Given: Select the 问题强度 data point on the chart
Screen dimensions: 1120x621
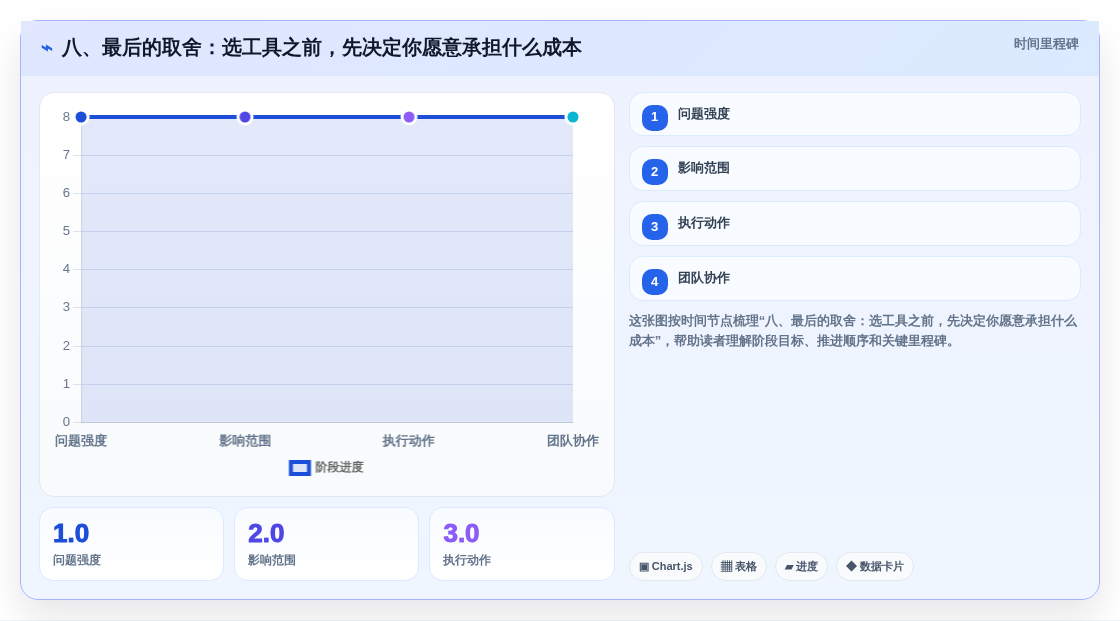Looking at the screenshot, I should [x=81, y=117].
